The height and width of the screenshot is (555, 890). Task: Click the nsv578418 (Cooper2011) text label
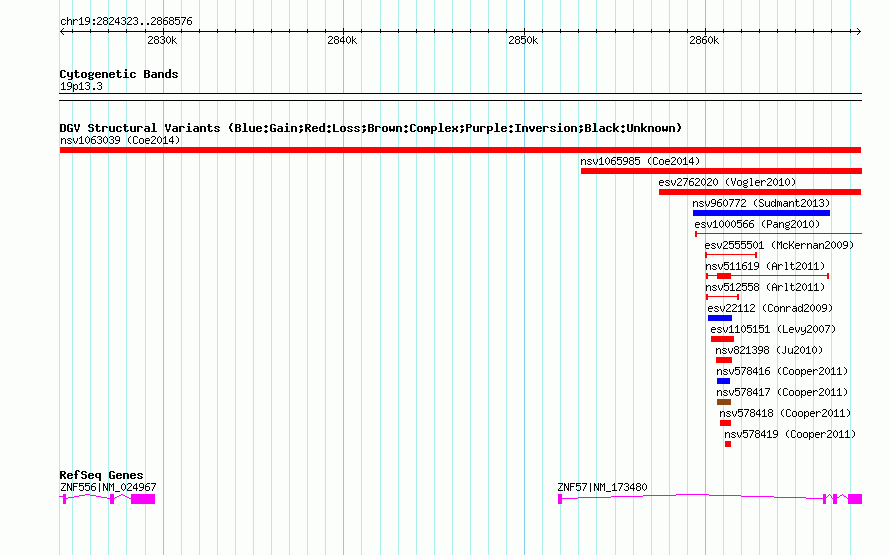pos(786,413)
